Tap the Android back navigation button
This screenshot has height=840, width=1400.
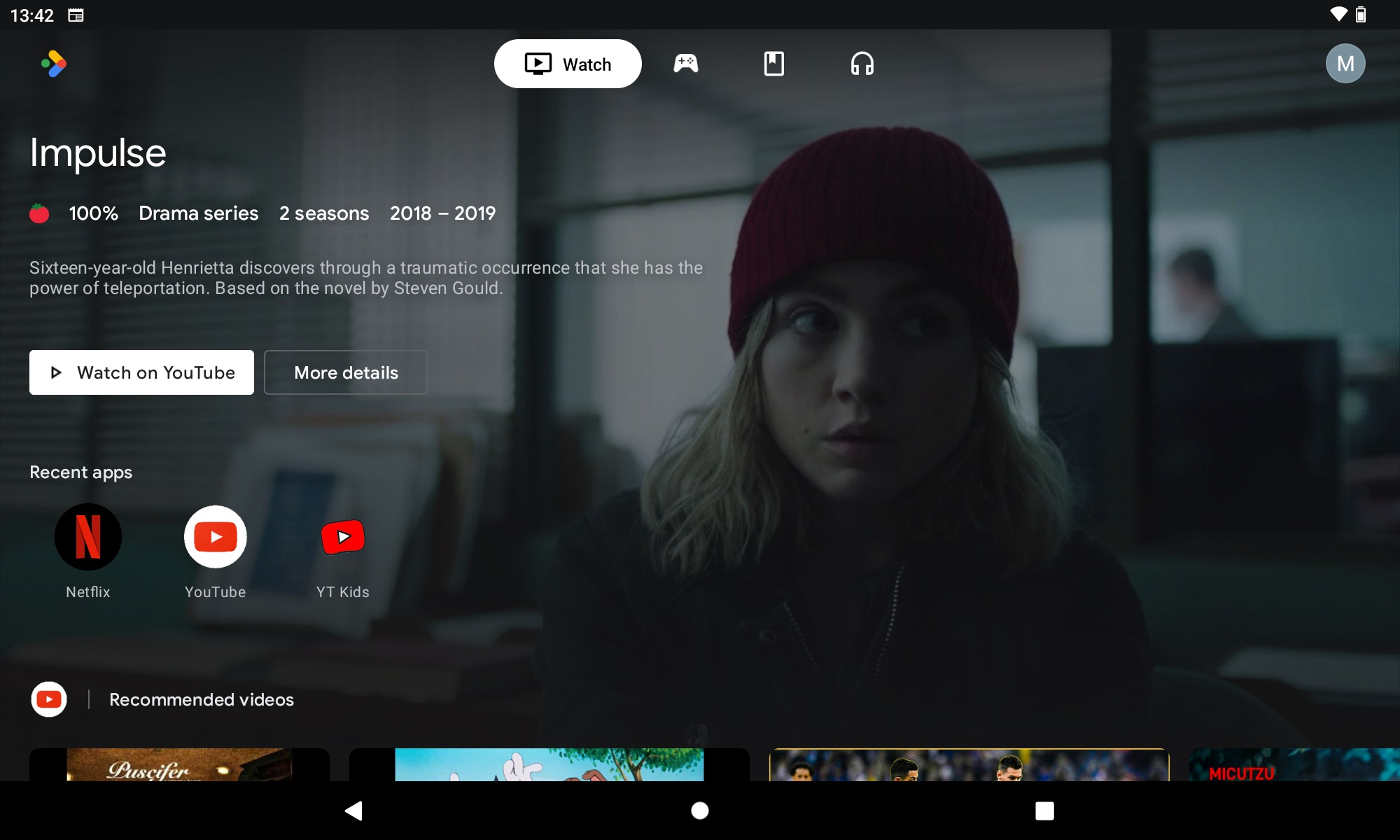354,811
